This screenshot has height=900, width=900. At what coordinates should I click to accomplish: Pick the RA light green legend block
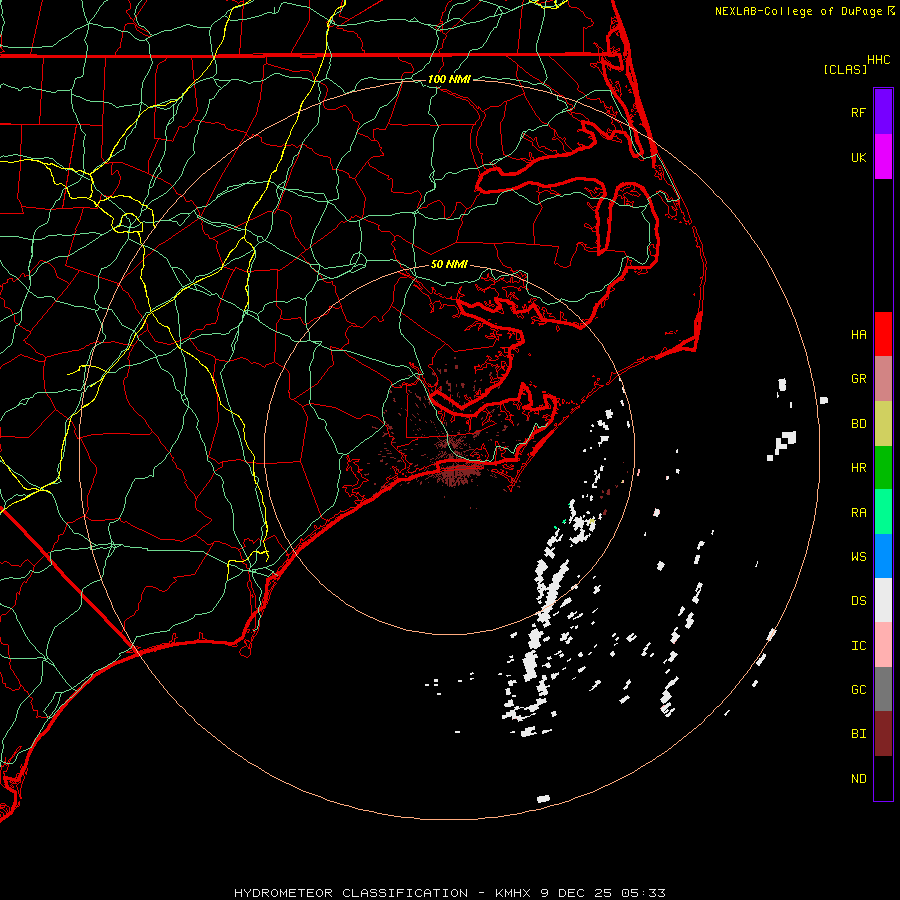pos(883,512)
